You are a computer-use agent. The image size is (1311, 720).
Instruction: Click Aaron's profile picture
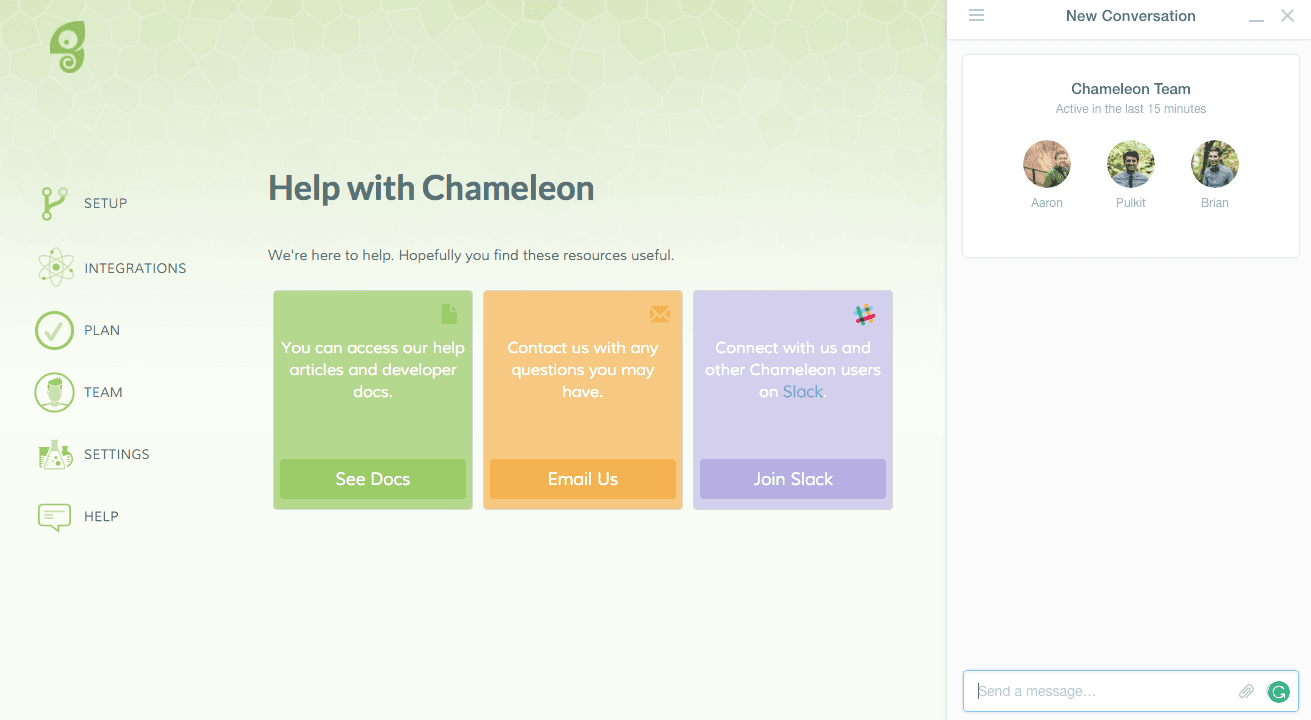pyautogui.click(x=1046, y=163)
